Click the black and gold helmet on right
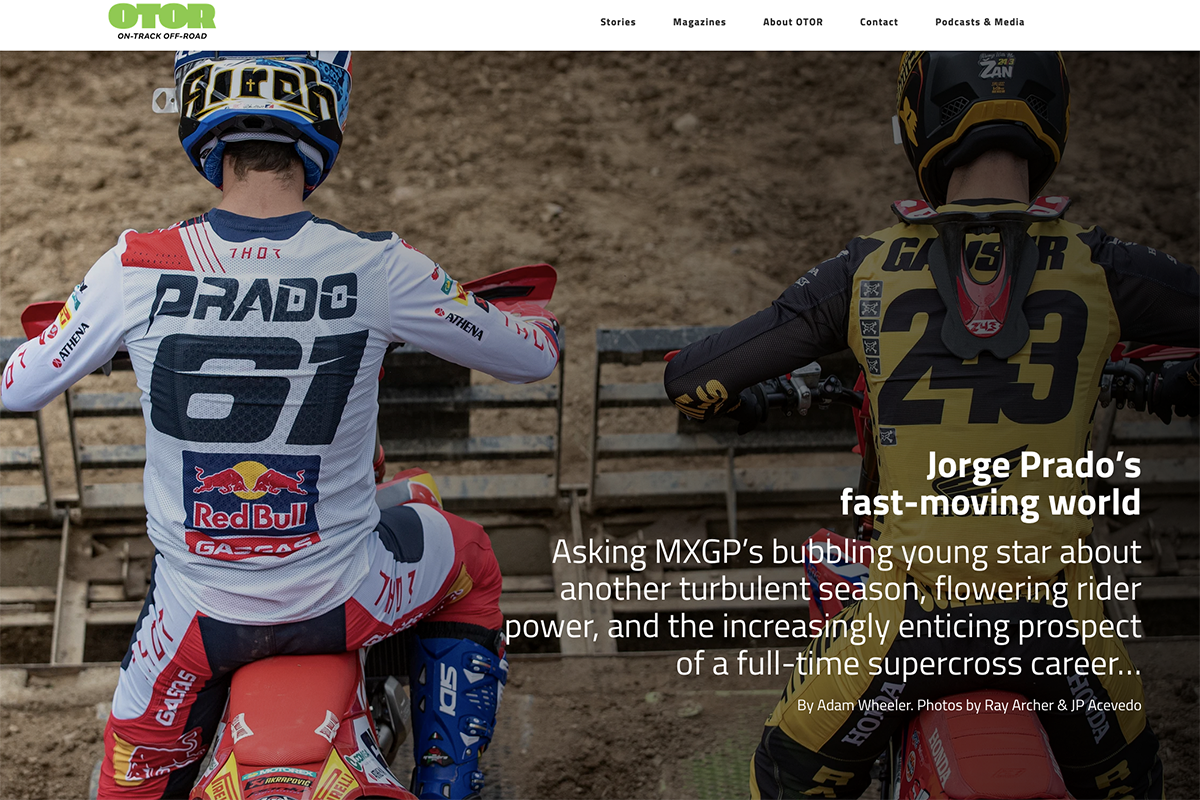The image size is (1200, 800). tap(983, 122)
